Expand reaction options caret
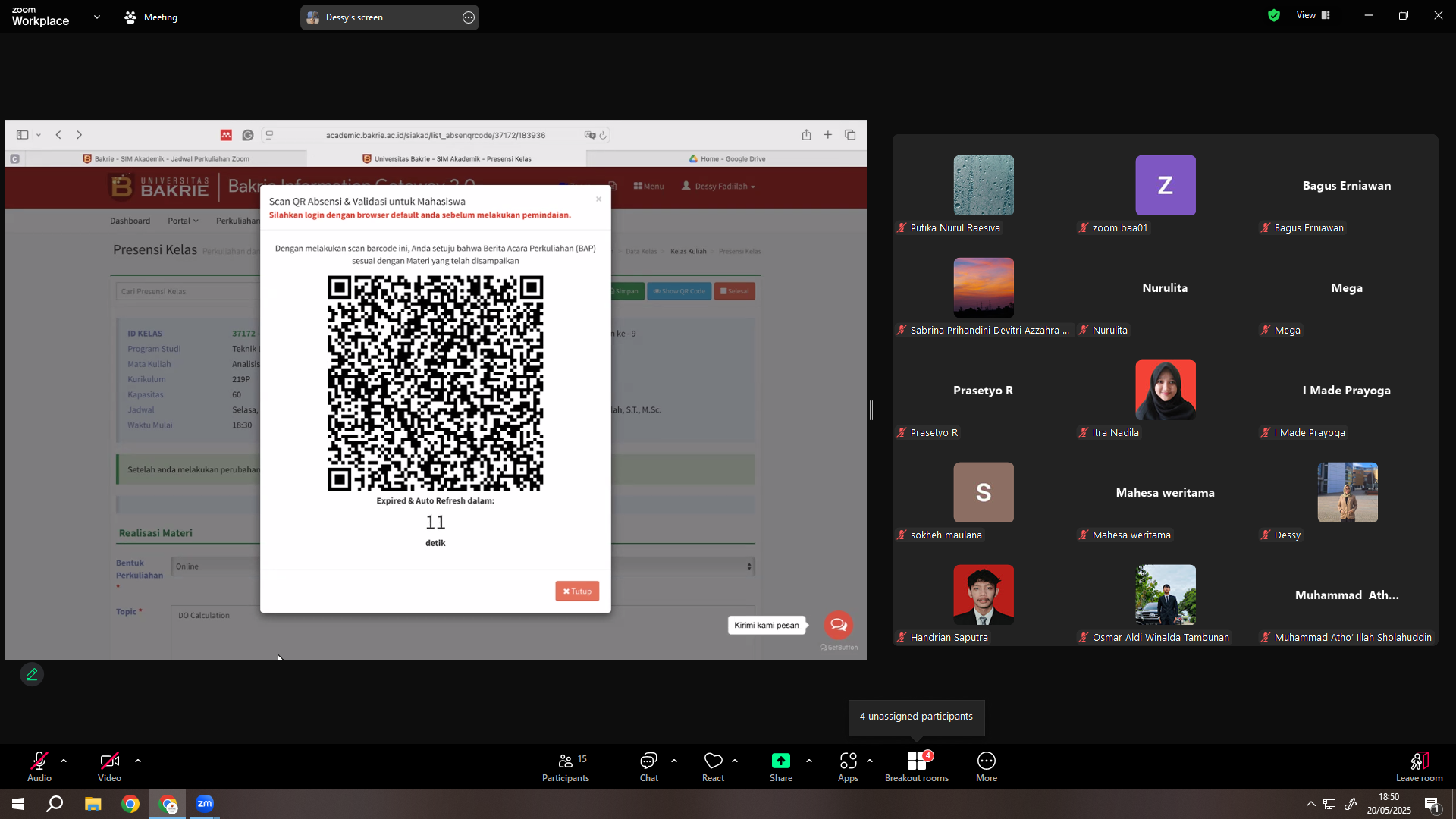Viewport: 1456px width, 819px height. point(735,761)
